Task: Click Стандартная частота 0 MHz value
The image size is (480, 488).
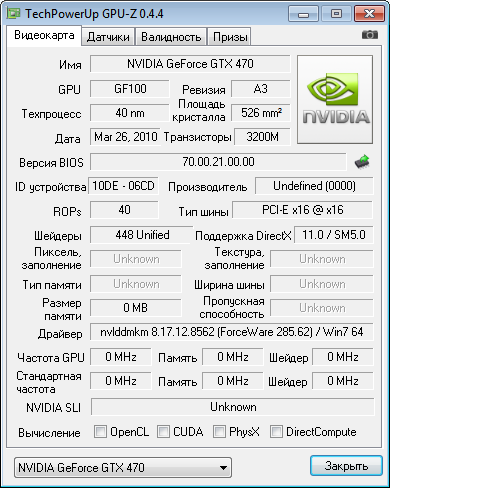Action: click(121, 381)
